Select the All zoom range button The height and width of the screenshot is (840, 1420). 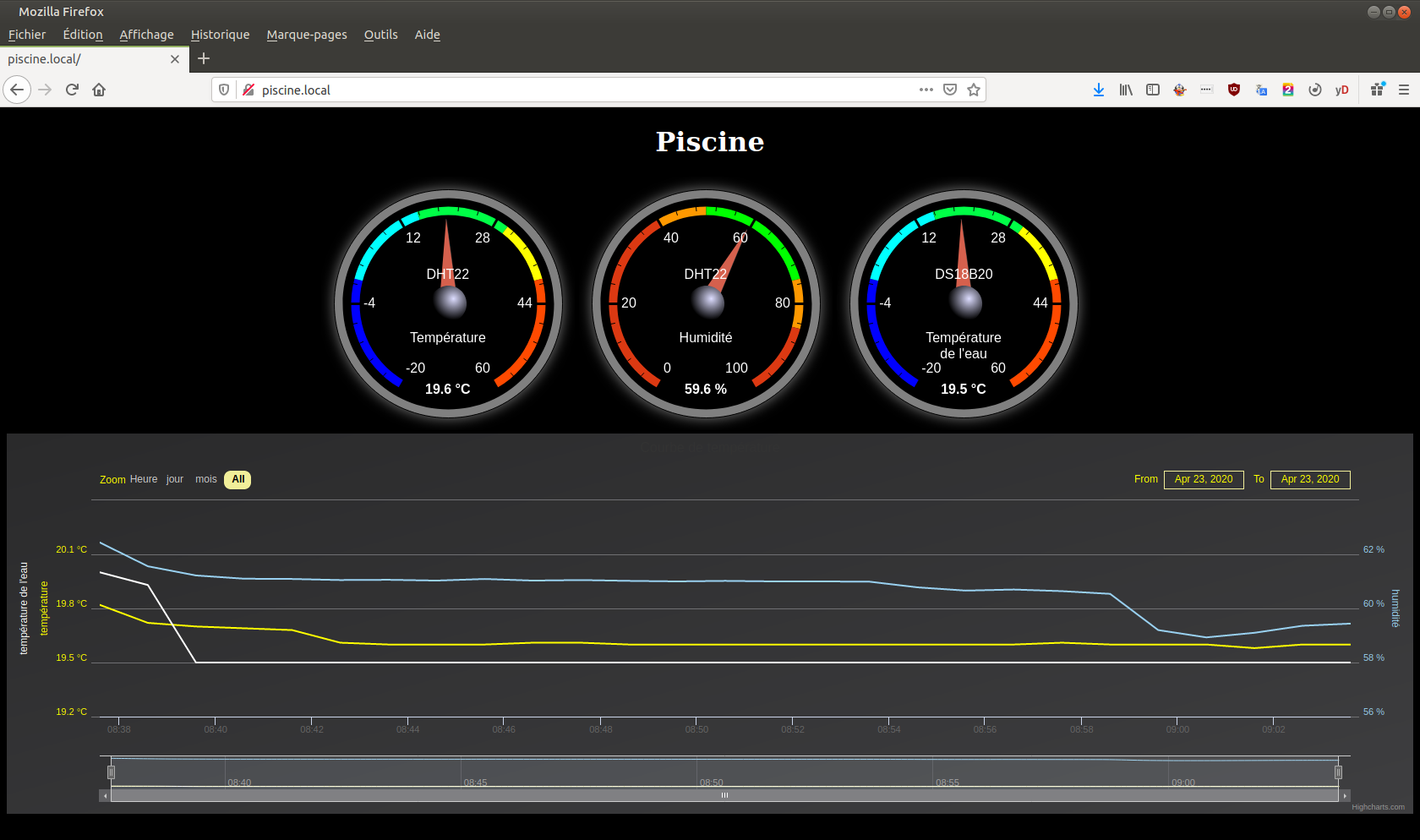pos(238,479)
